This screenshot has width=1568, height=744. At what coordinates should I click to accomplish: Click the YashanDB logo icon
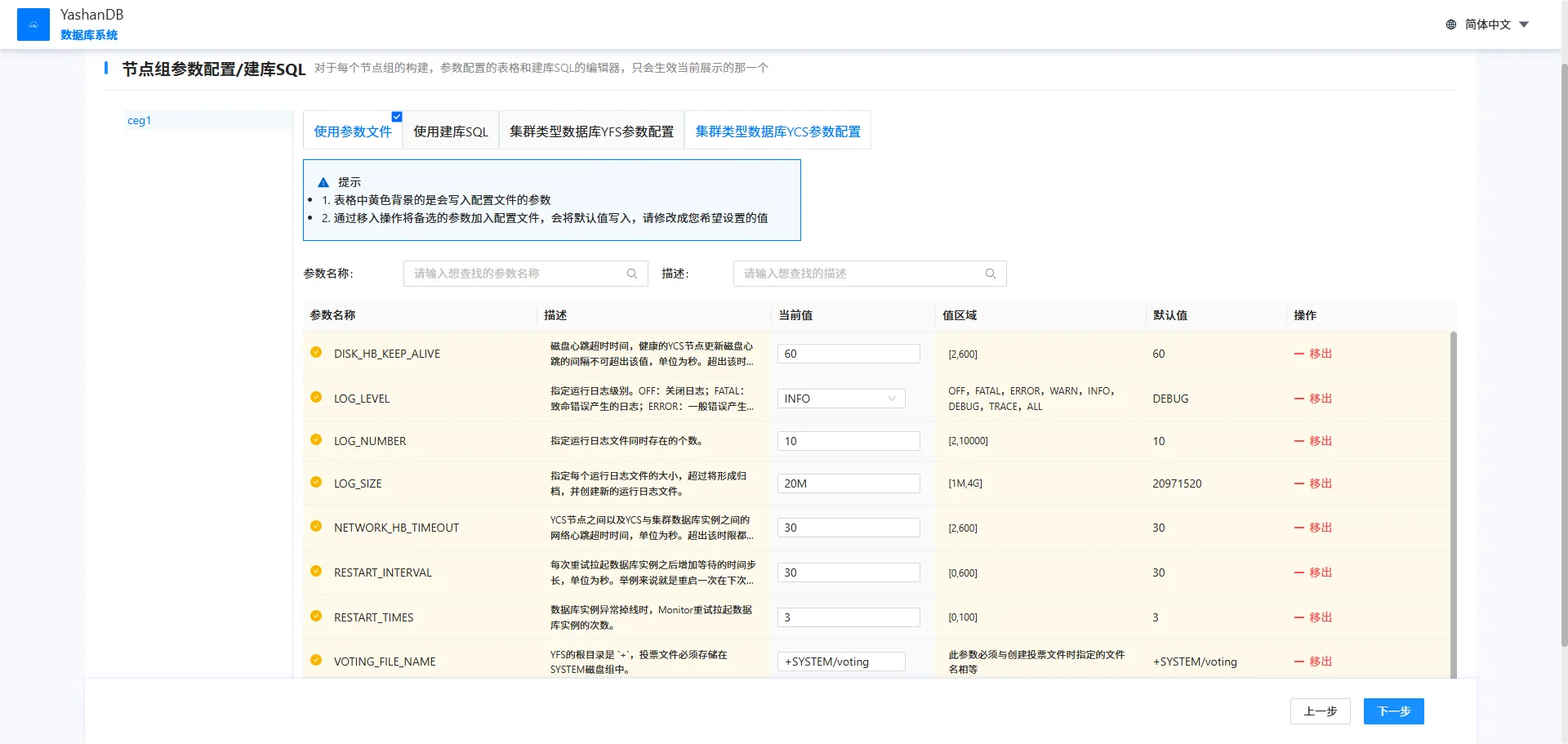[33, 25]
